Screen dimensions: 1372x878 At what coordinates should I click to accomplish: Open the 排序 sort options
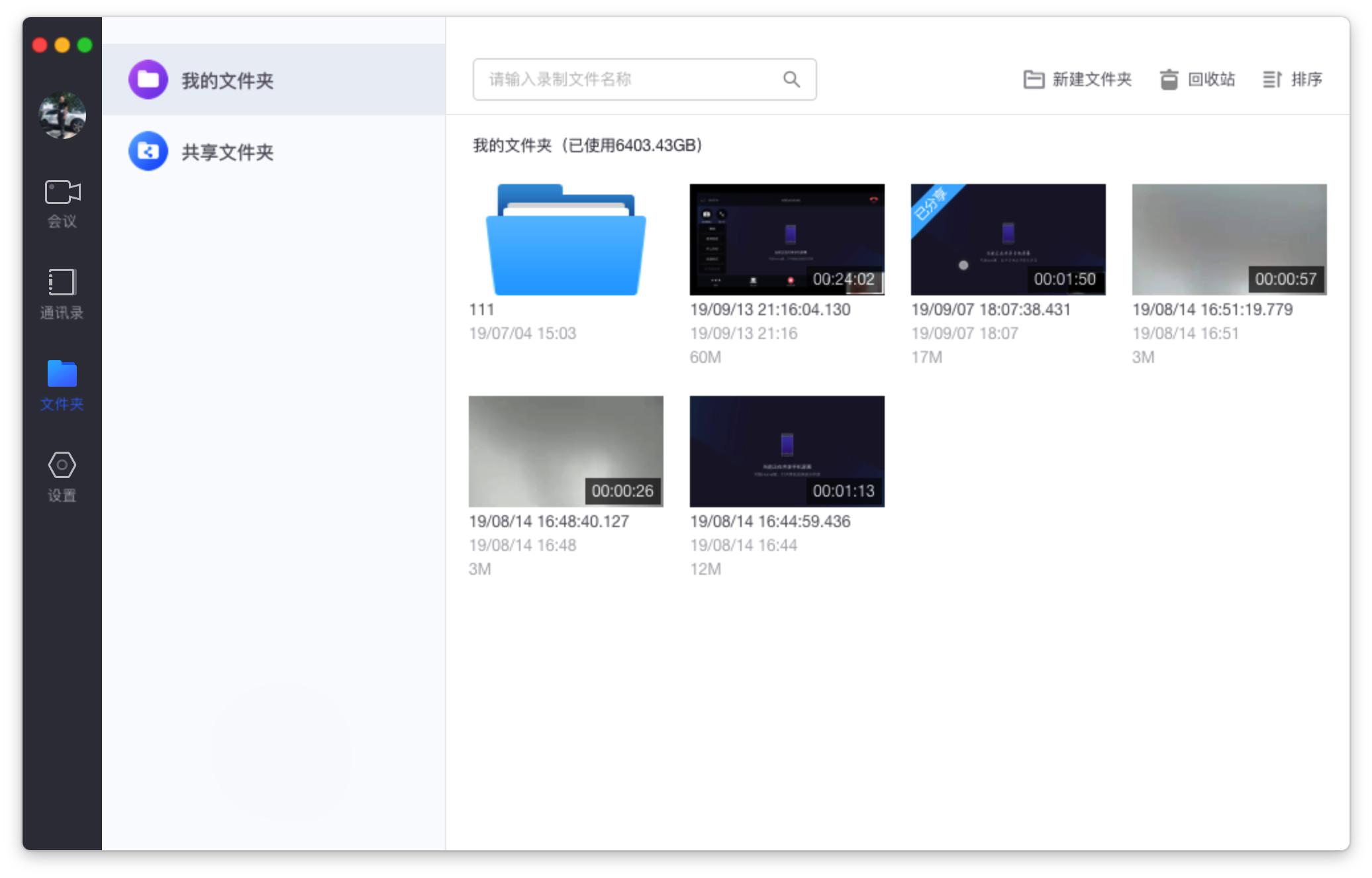pyautogui.click(x=1292, y=79)
